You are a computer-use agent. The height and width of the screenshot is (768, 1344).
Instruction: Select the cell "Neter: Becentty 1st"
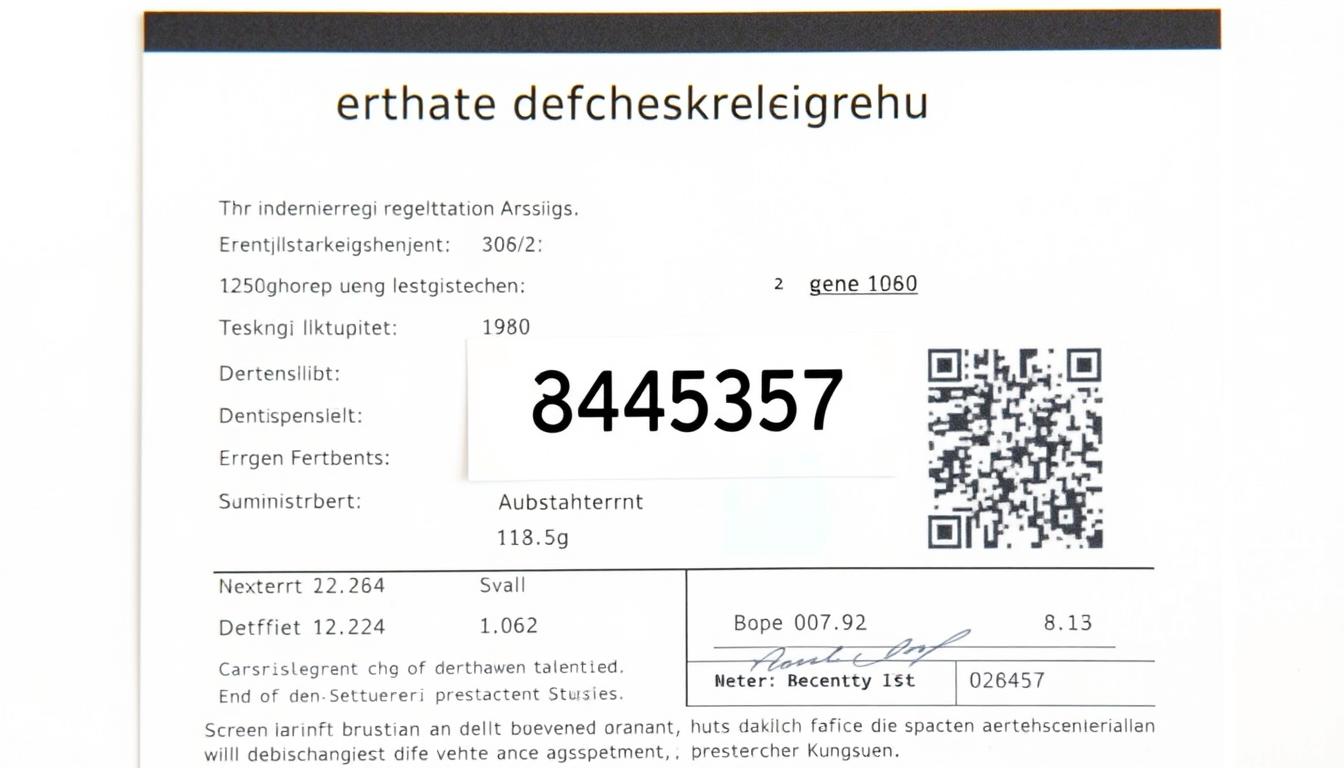point(815,681)
